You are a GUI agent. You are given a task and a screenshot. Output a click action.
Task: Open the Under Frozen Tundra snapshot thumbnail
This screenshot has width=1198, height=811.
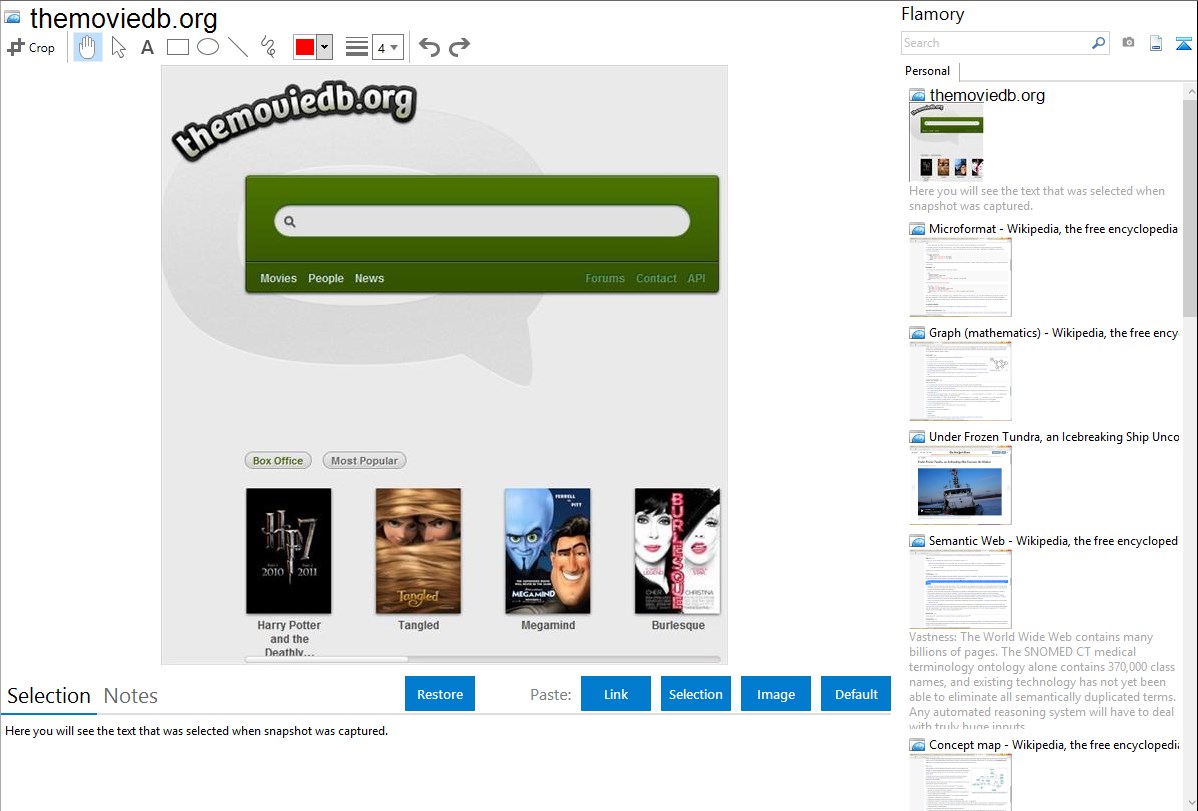click(x=960, y=485)
